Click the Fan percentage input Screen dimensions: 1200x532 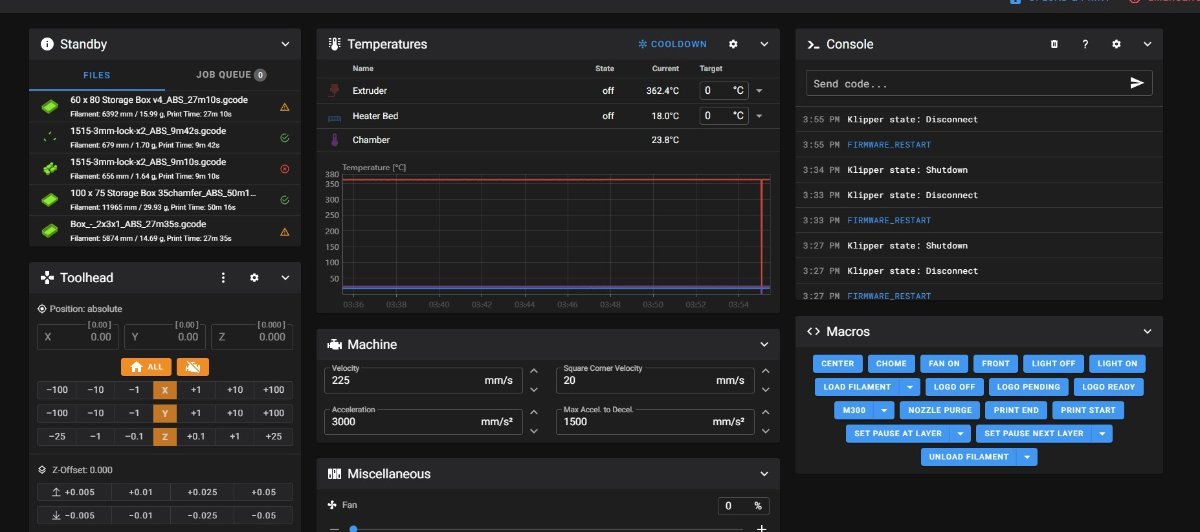point(744,506)
